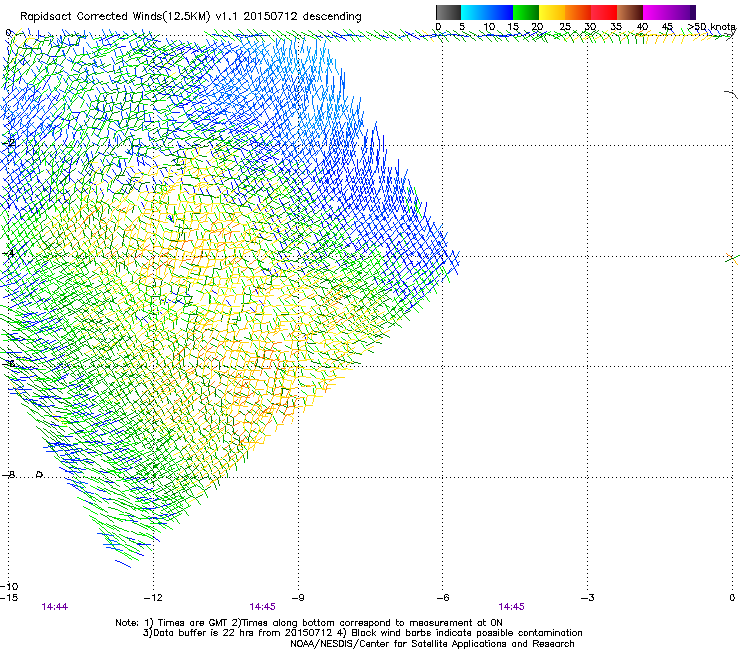Select the green 15-20 knot legend swatch
This screenshot has height=650, width=740.
pyautogui.click(x=526, y=12)
